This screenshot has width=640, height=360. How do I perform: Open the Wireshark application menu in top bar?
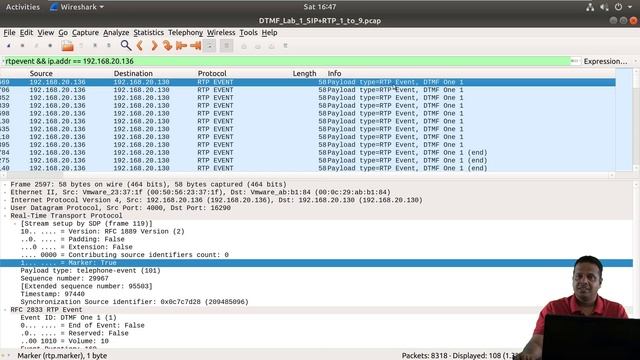coord(77,7)
